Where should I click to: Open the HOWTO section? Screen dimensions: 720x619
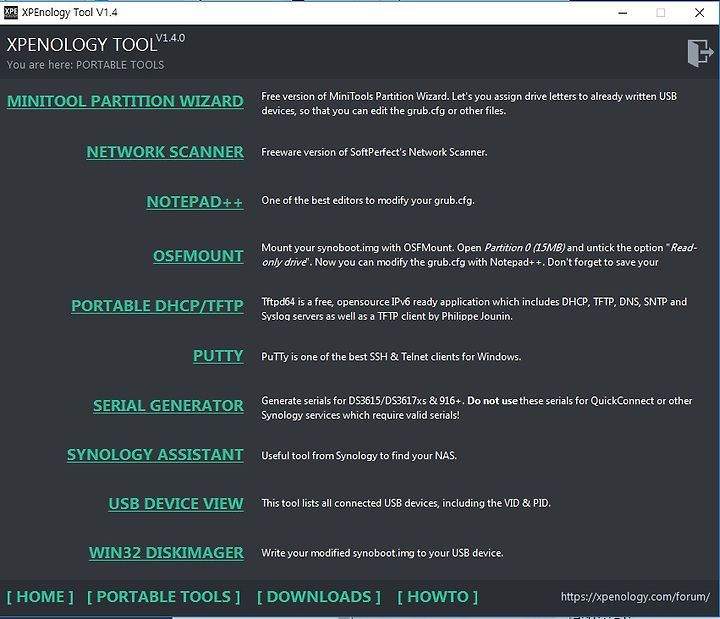438,596
